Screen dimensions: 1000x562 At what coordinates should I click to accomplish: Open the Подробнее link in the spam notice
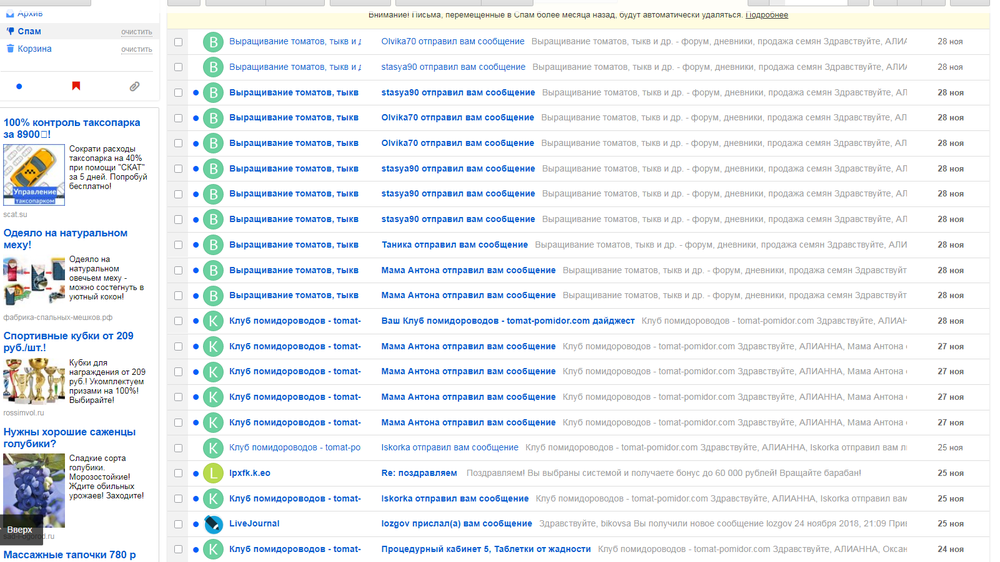click(767, 15)
